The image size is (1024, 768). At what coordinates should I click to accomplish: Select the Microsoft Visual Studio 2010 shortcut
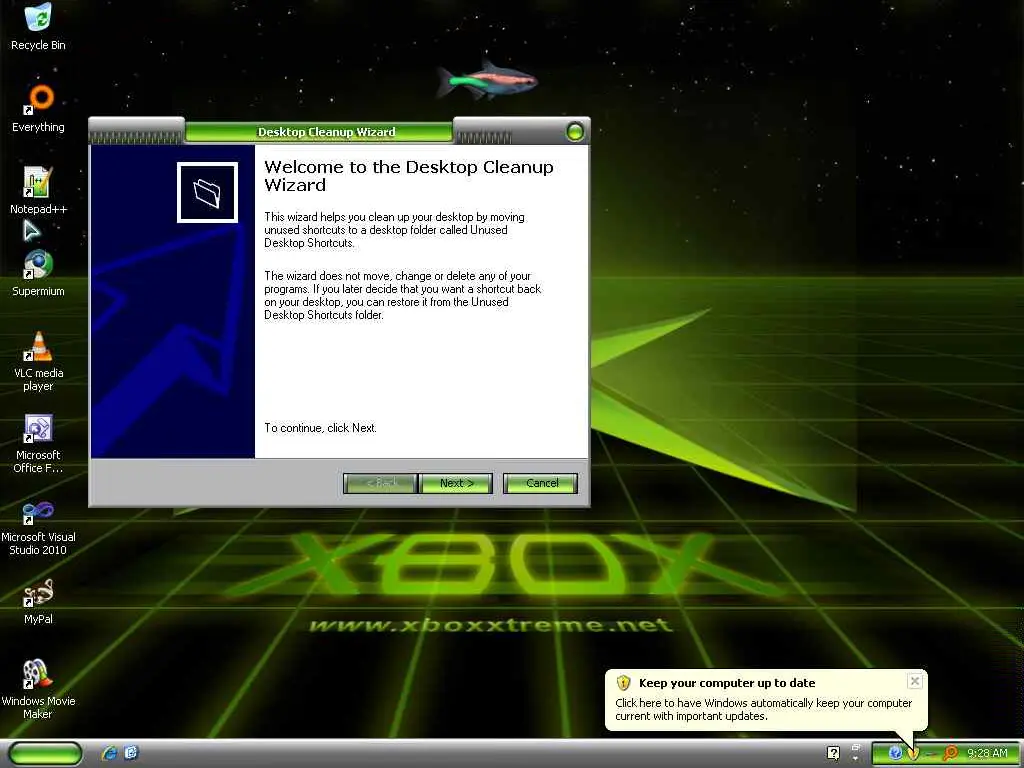[39, 526]
